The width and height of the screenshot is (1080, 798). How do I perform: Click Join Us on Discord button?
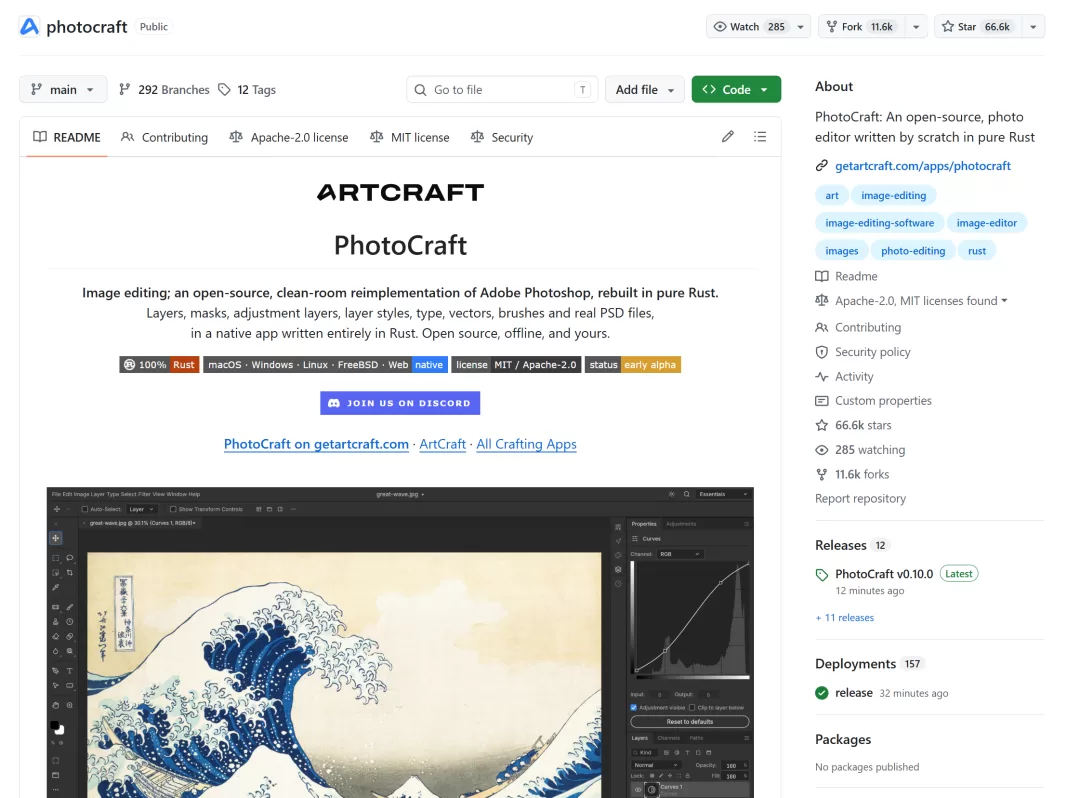pos(400,403)
